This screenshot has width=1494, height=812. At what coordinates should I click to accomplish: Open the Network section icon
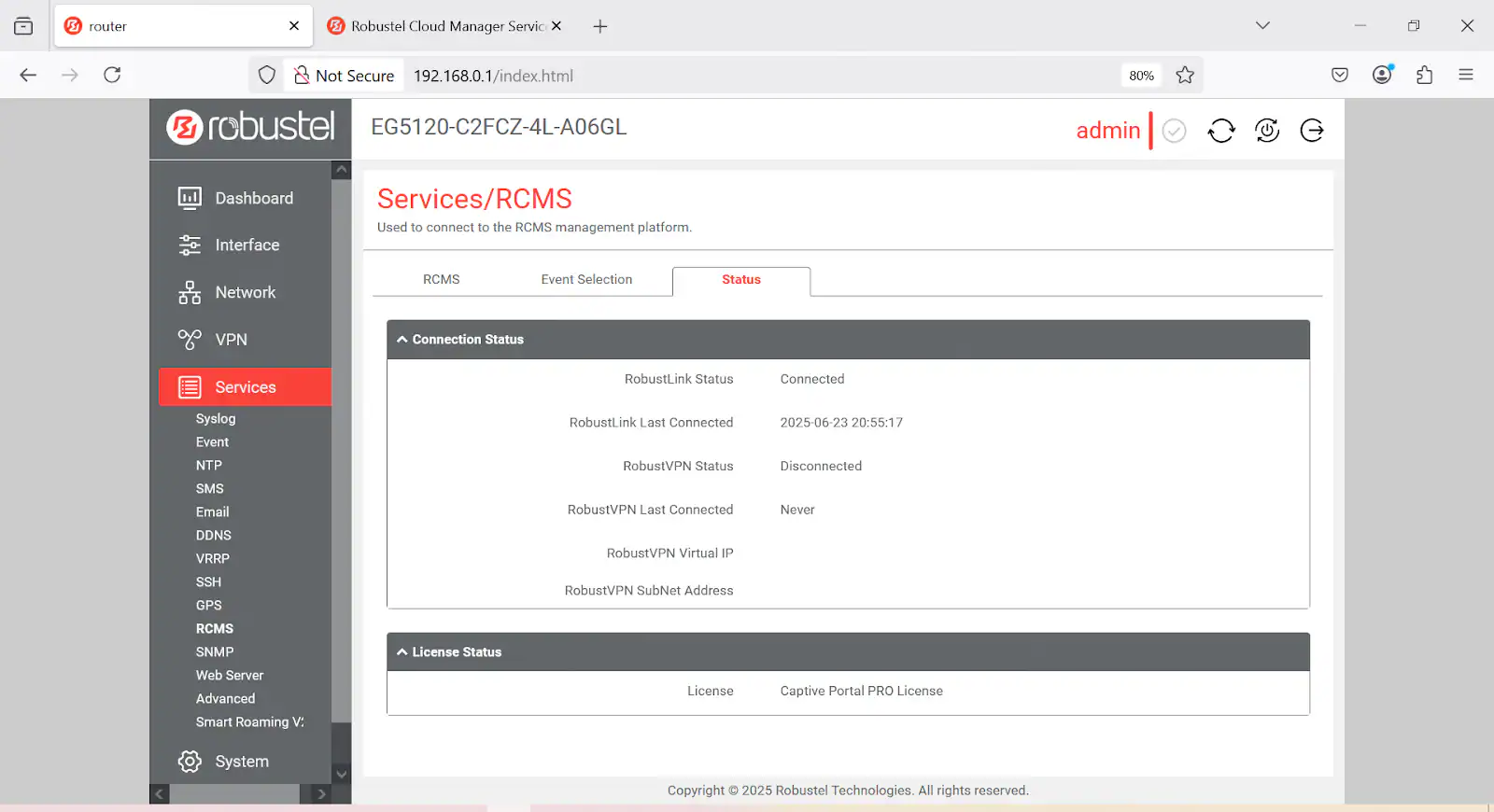click(x=190, y=292)
